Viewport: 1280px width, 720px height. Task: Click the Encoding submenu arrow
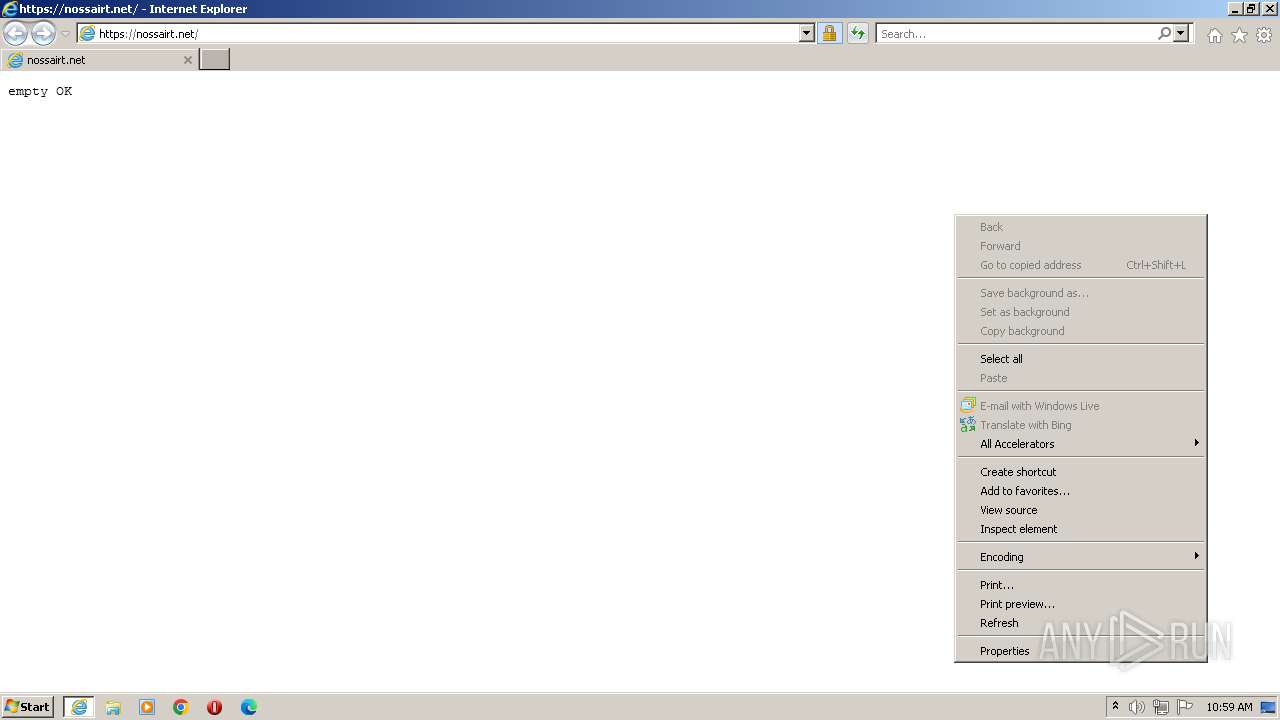(1196, 556)
